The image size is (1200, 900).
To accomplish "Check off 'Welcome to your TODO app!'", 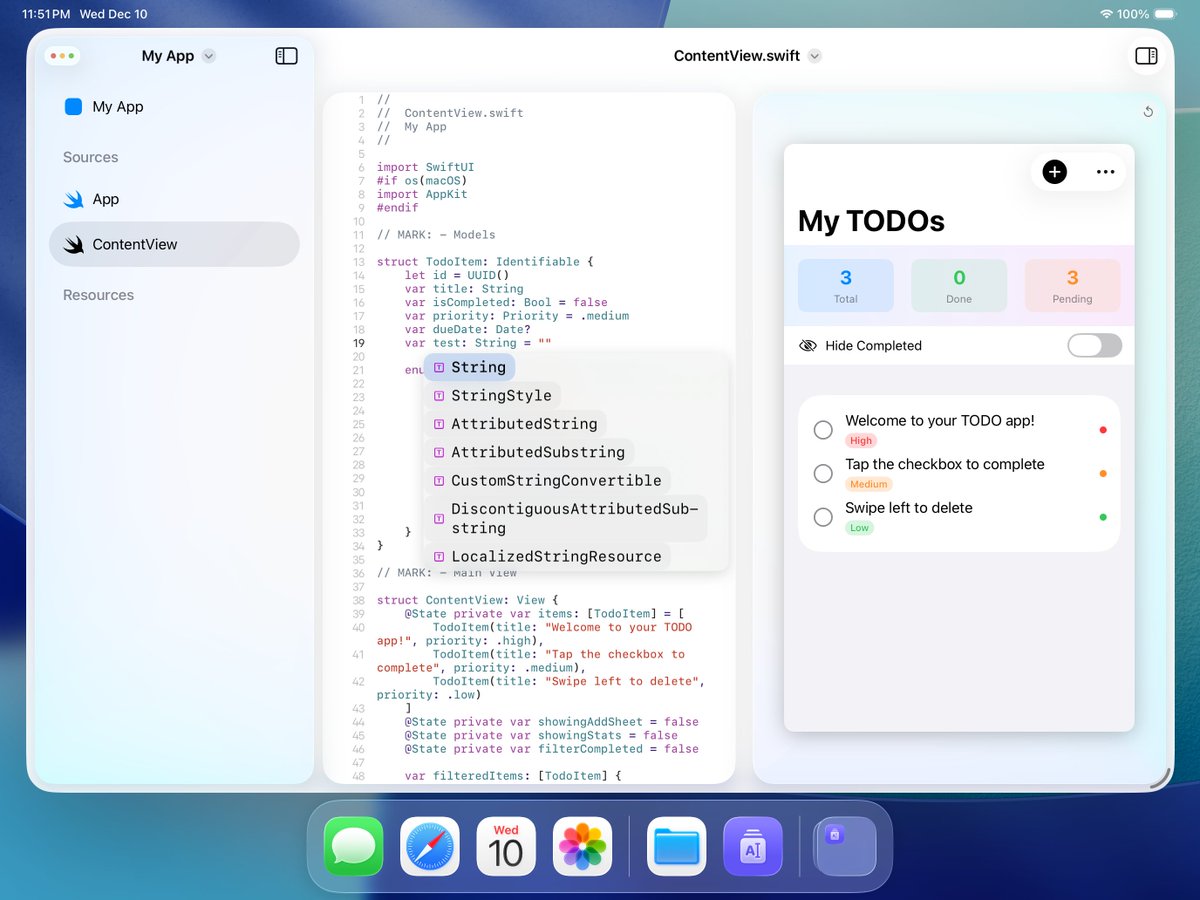I will click(x=823, y=430).
